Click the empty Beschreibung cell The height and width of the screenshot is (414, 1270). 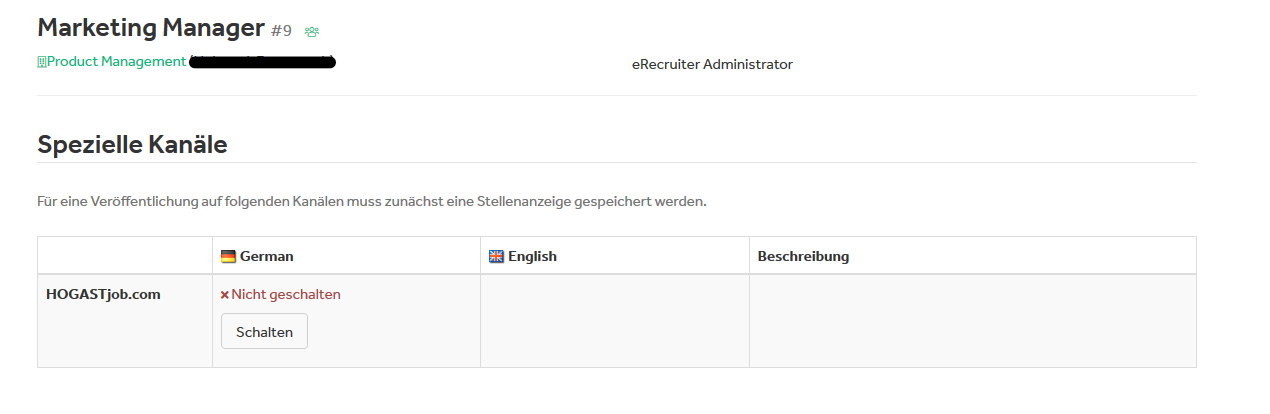[973, 321]
